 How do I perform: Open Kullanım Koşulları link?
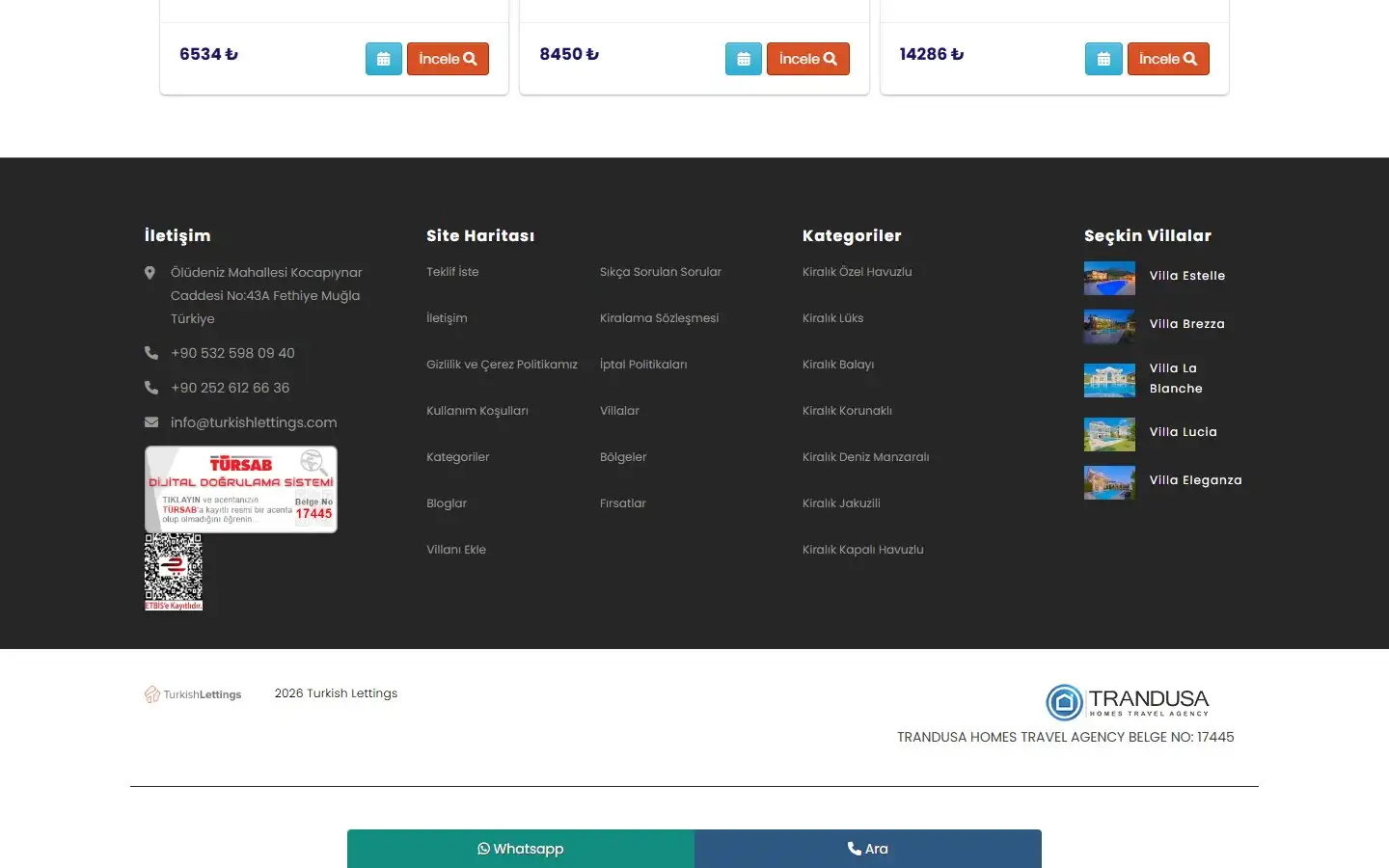[477, 411]
